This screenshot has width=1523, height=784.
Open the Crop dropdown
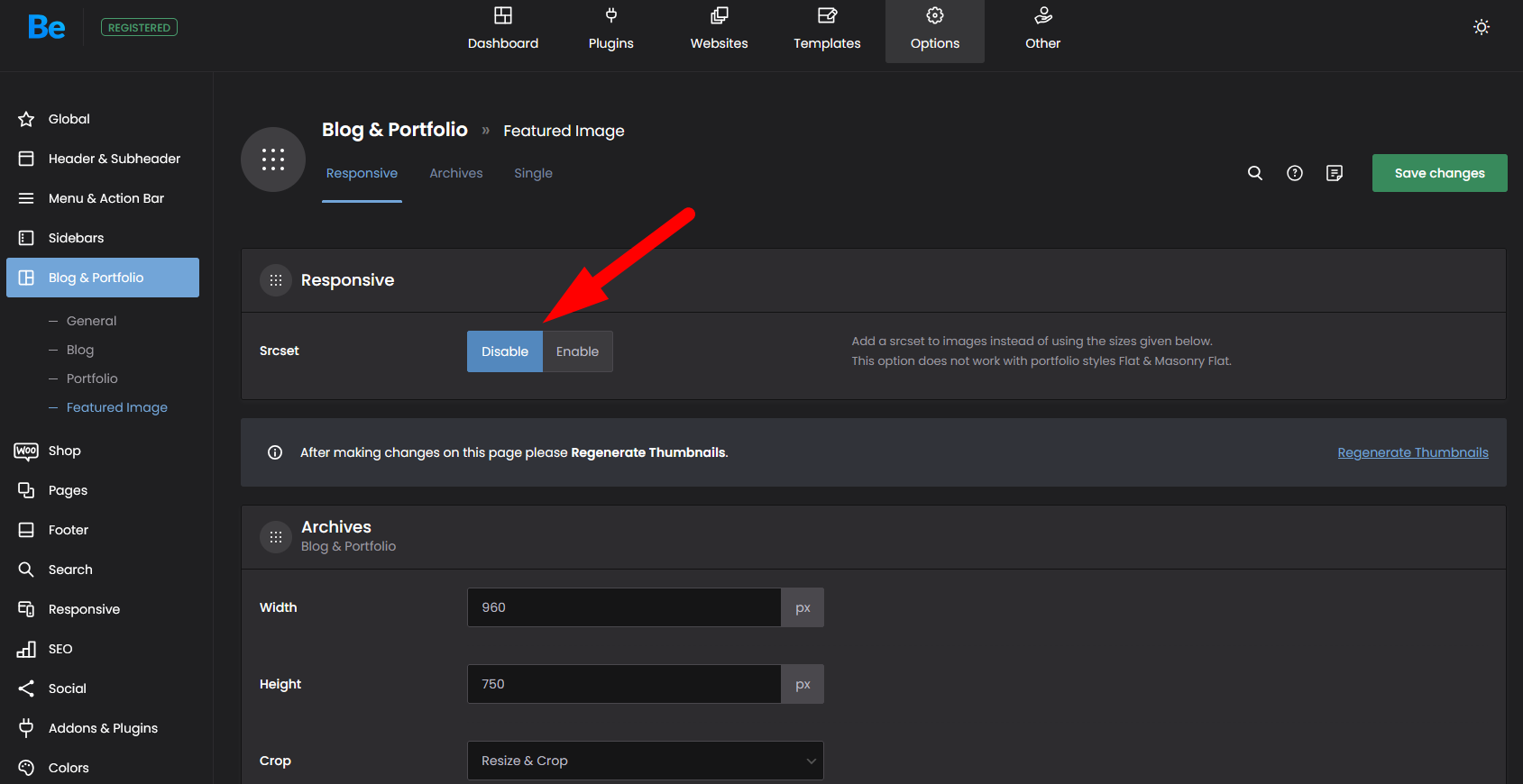(646, 761)
